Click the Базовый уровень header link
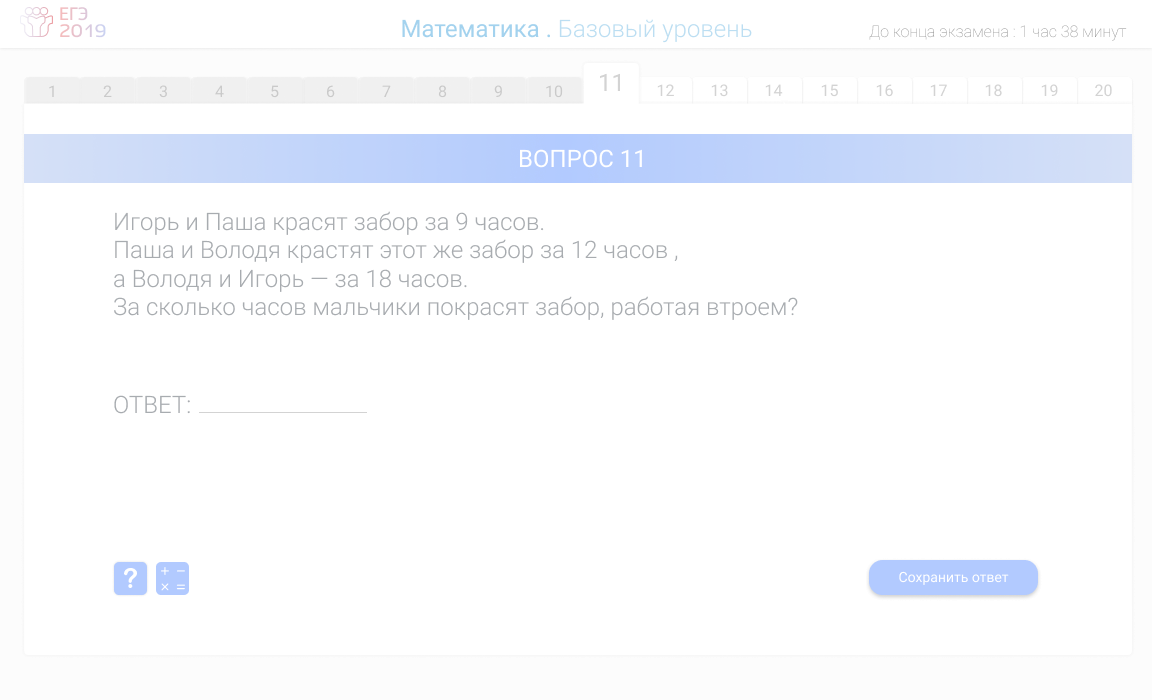This screenshot has width=1152, height=700. 655,29
